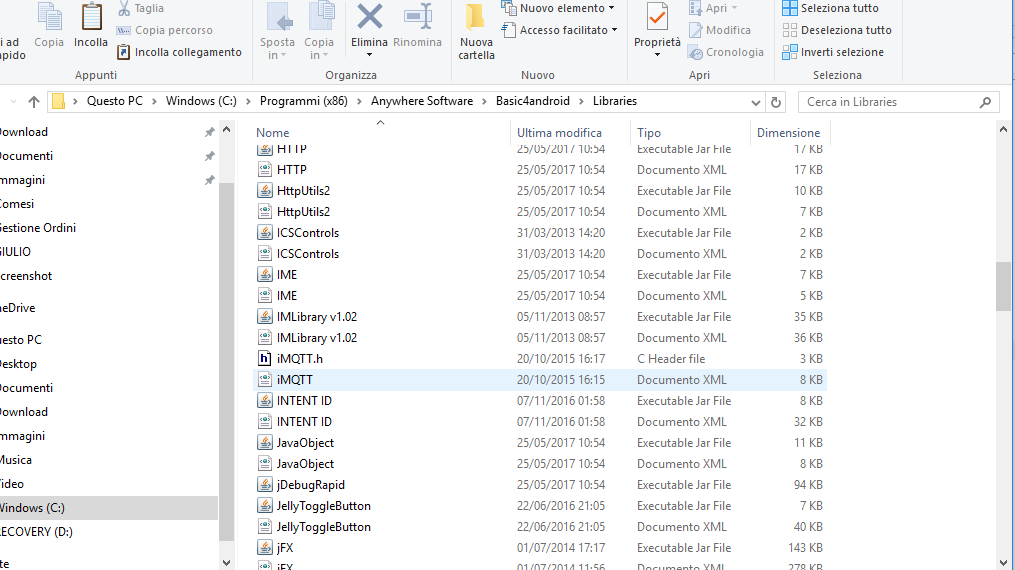Click IMLibrary v1.02 XML 36 KB size cell
Viewport: 1015px width, 570px height.
(x=808, y=338)
